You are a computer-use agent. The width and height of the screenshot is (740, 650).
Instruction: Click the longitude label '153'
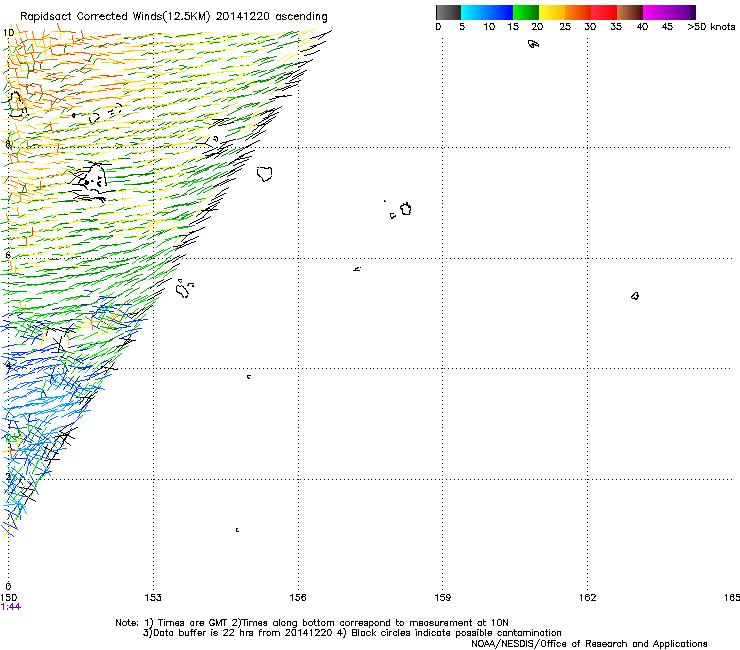[153, 598]
